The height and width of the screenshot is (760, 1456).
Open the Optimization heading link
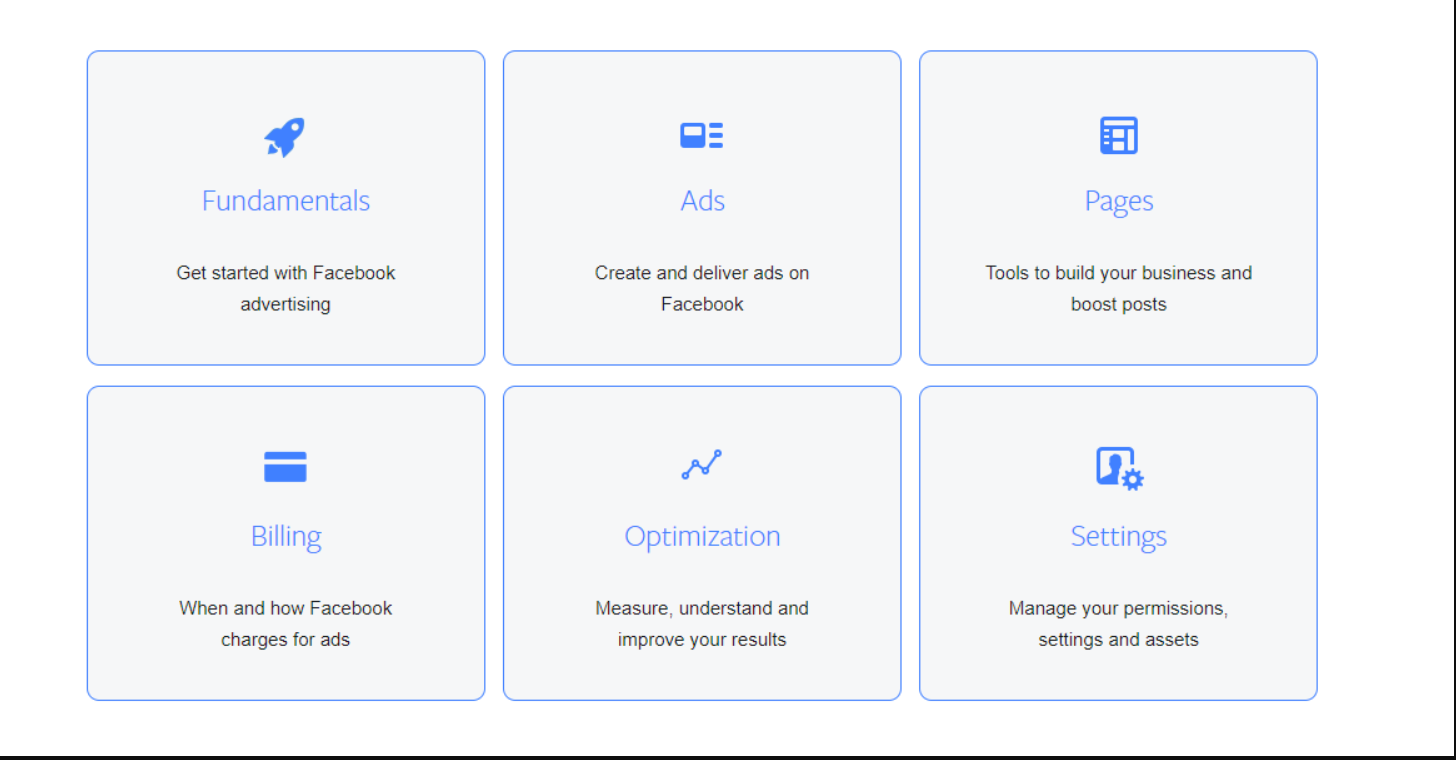tap(702, 537)
